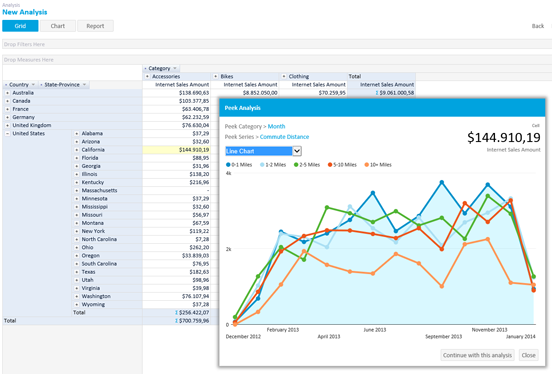
Task: Expand the Clothing column header
Action: (x=284, y=76)
